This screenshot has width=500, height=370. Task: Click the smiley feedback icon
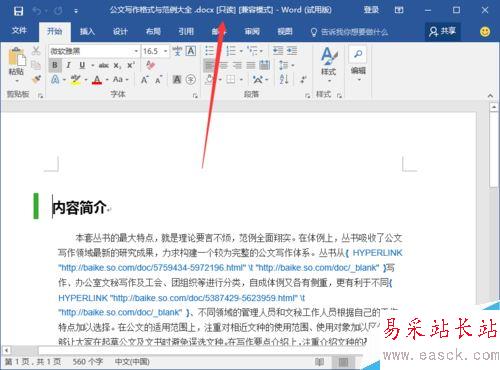click(x=485, y=32)
